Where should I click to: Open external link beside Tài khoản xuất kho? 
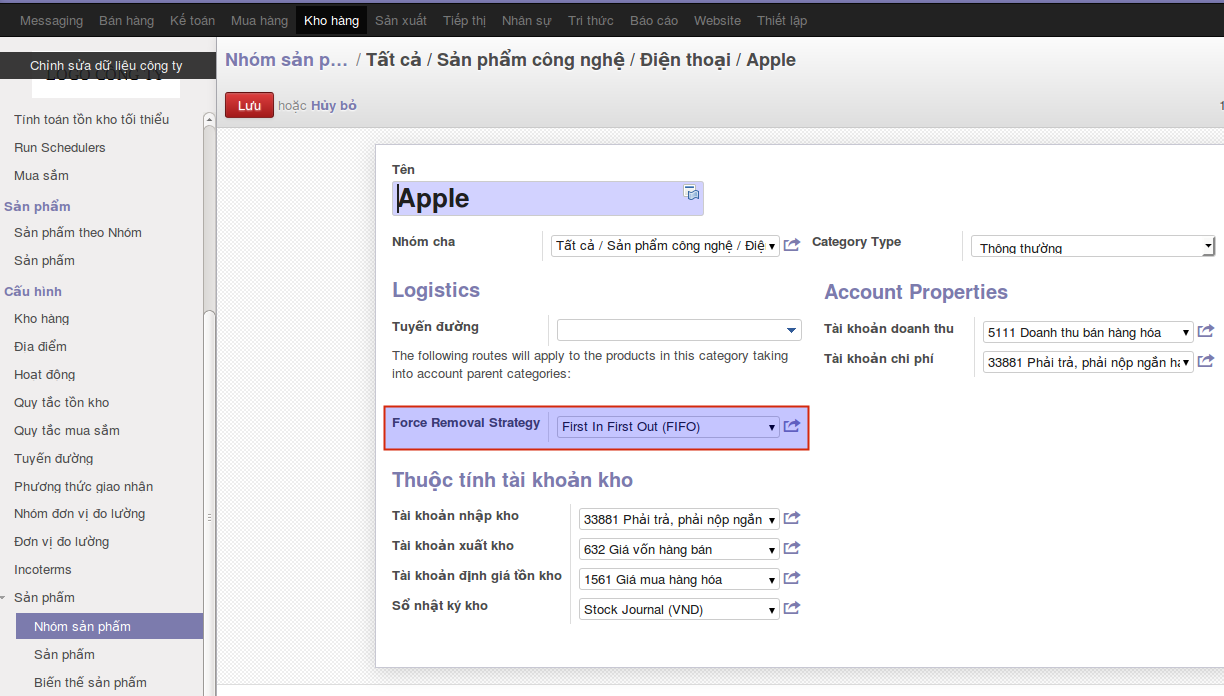click(792, 549)
